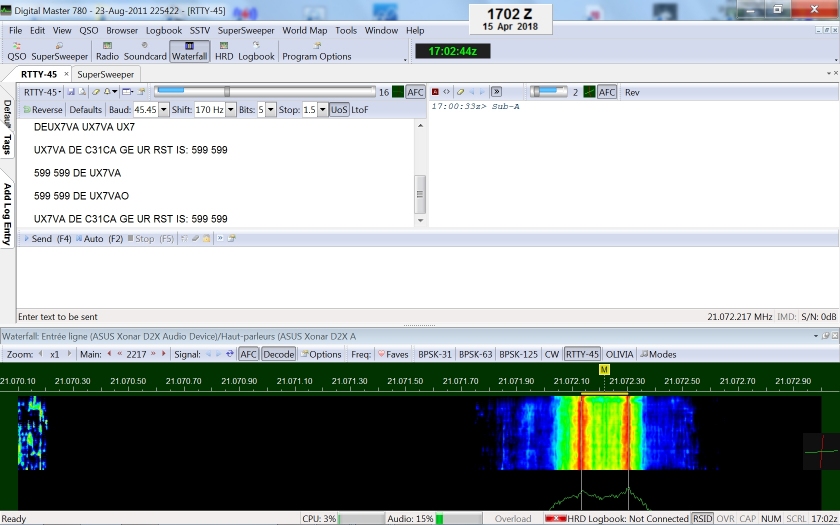This screenshot has width=840, height=525.
Task: Toggle the Decode button
Action: tap(279, 354)
